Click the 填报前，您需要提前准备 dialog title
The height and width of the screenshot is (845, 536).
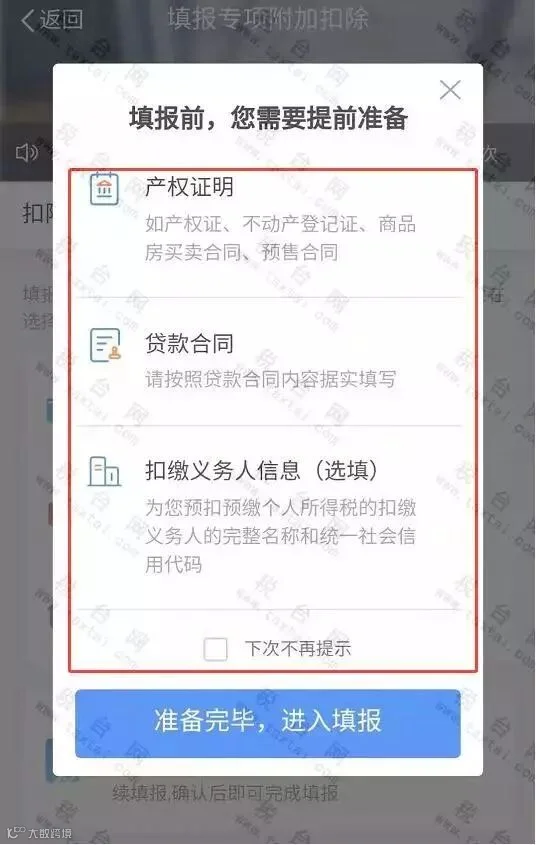(x=268, y=117)
